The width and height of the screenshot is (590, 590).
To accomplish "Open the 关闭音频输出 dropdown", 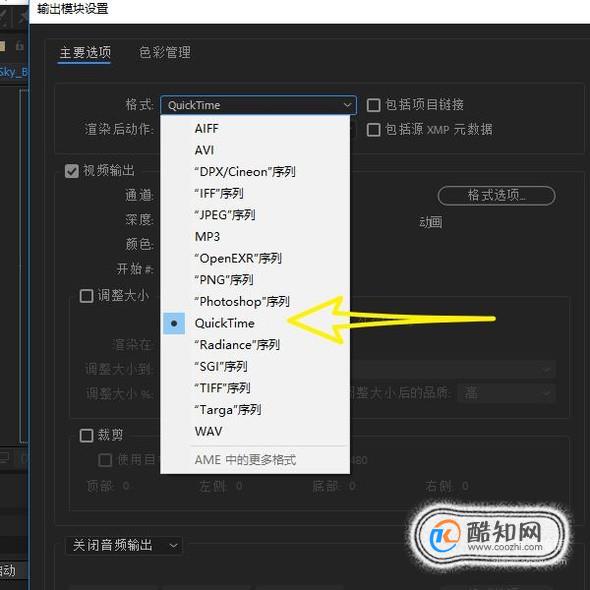I will pyautogui.click(x=124, y=545).
